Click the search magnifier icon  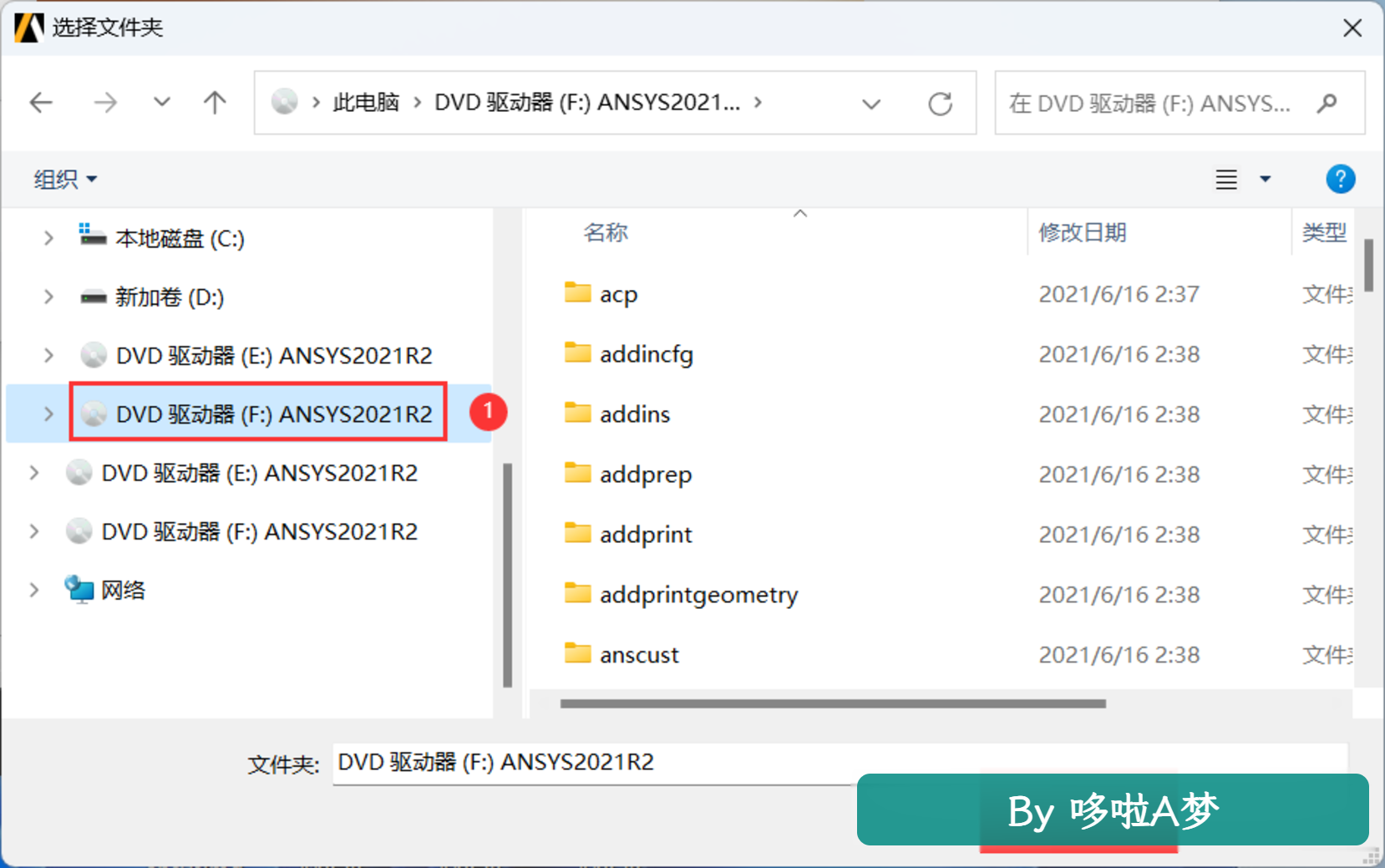[1327, 104]
